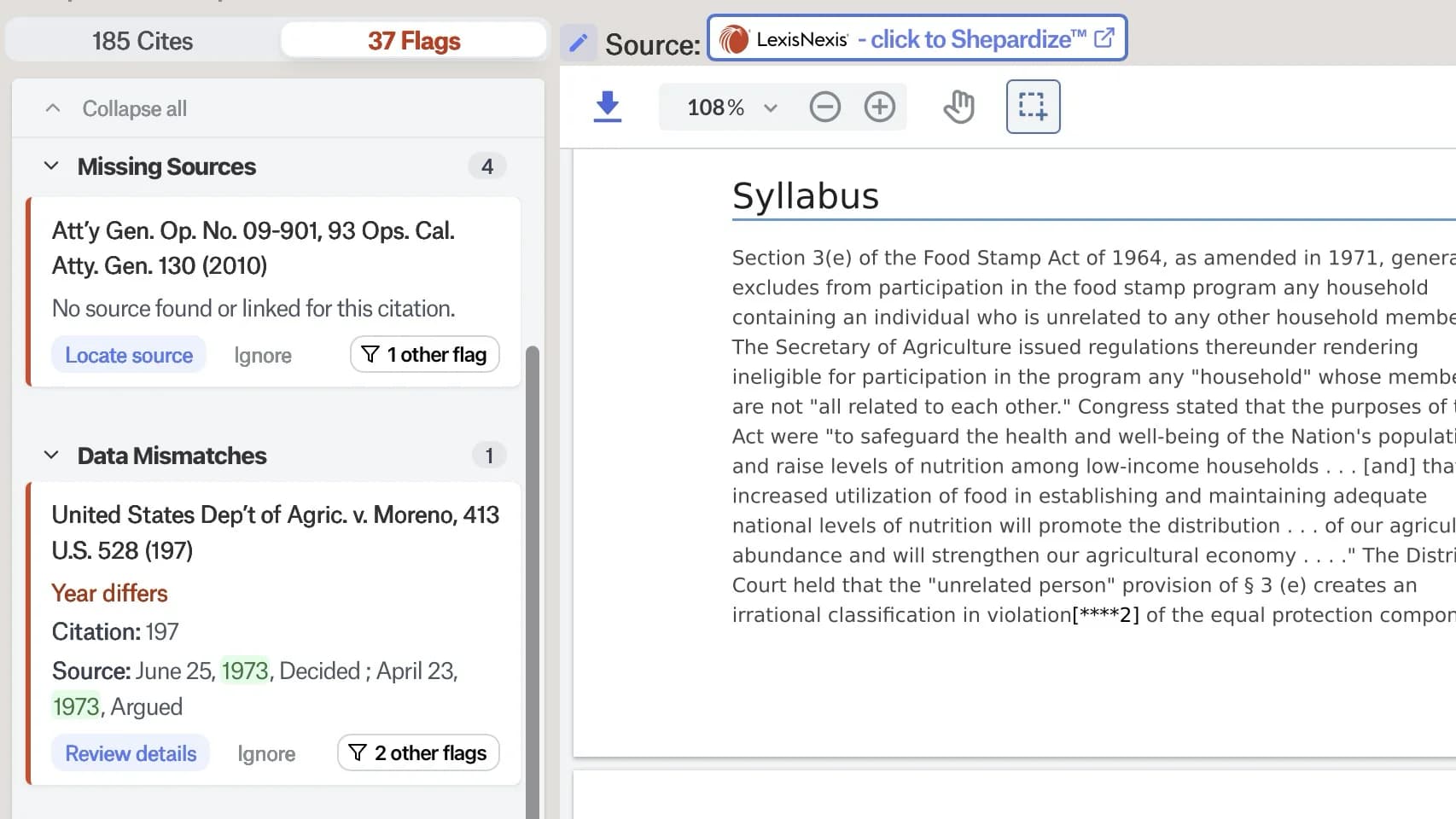Click the 'No source found or linked' message
The width and height of the screenshot is (1456, 819).
253,308
